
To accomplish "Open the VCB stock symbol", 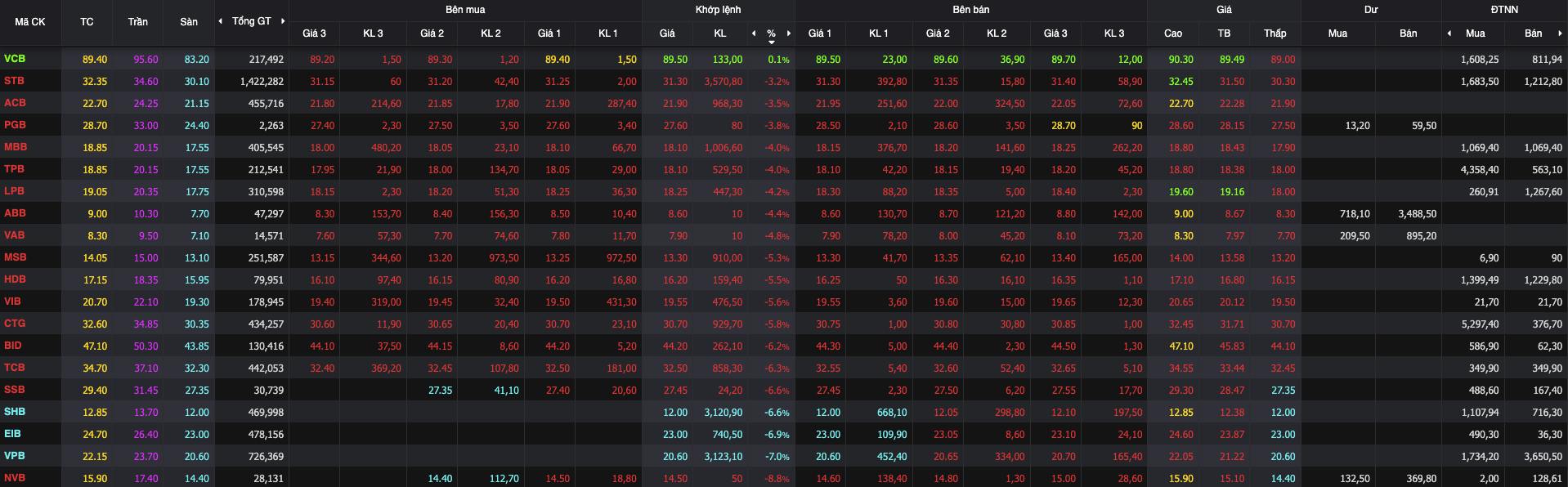I will [15, 59].
